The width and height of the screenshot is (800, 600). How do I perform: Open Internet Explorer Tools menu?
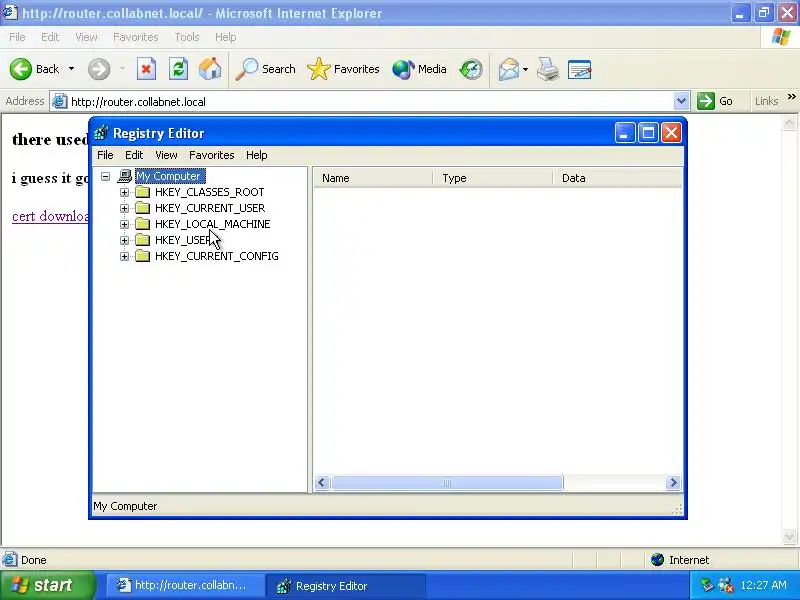pyautogui.click(x=187, y=37)
